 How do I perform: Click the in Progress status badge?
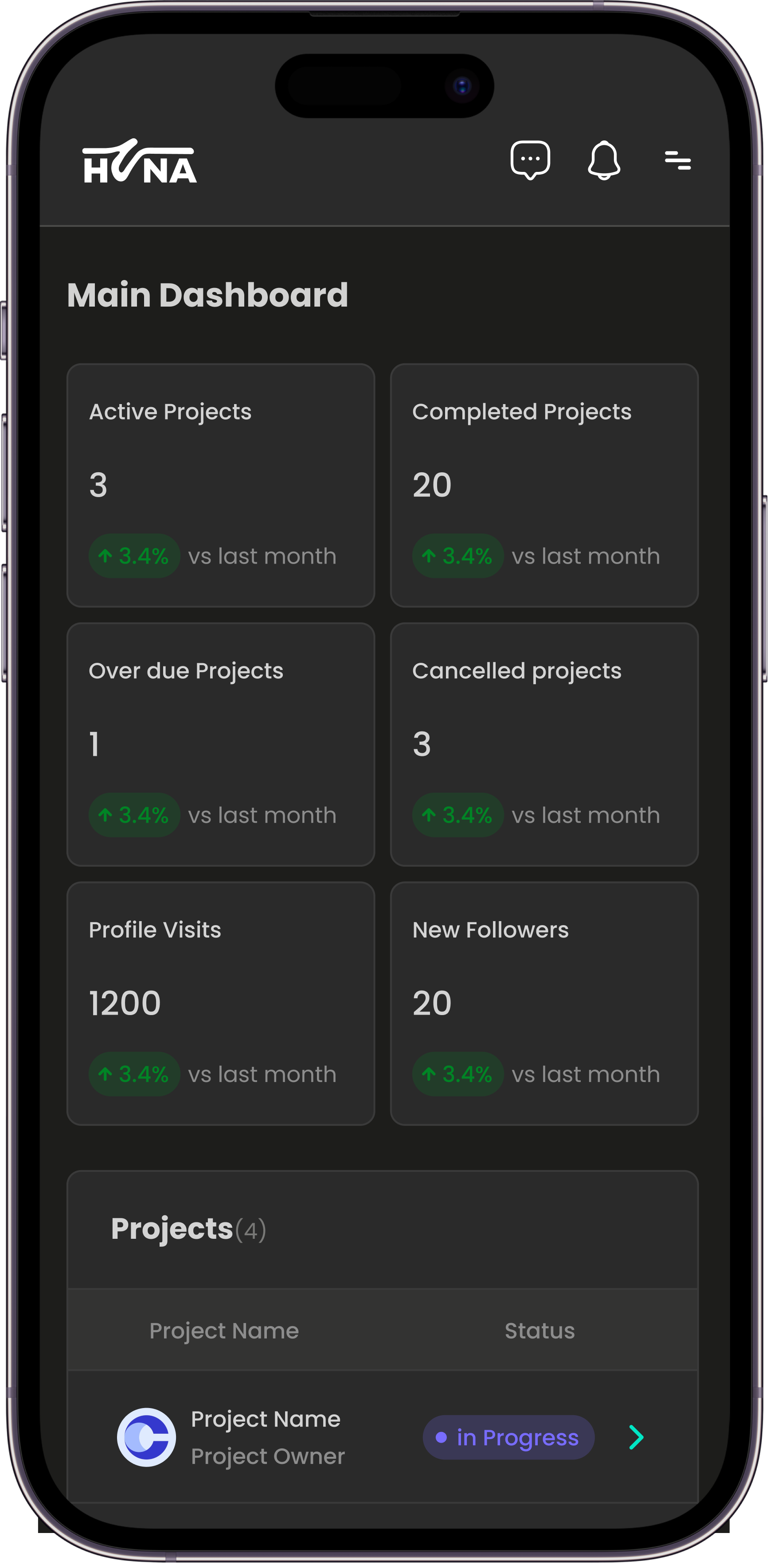click(x=508, y=1437)
